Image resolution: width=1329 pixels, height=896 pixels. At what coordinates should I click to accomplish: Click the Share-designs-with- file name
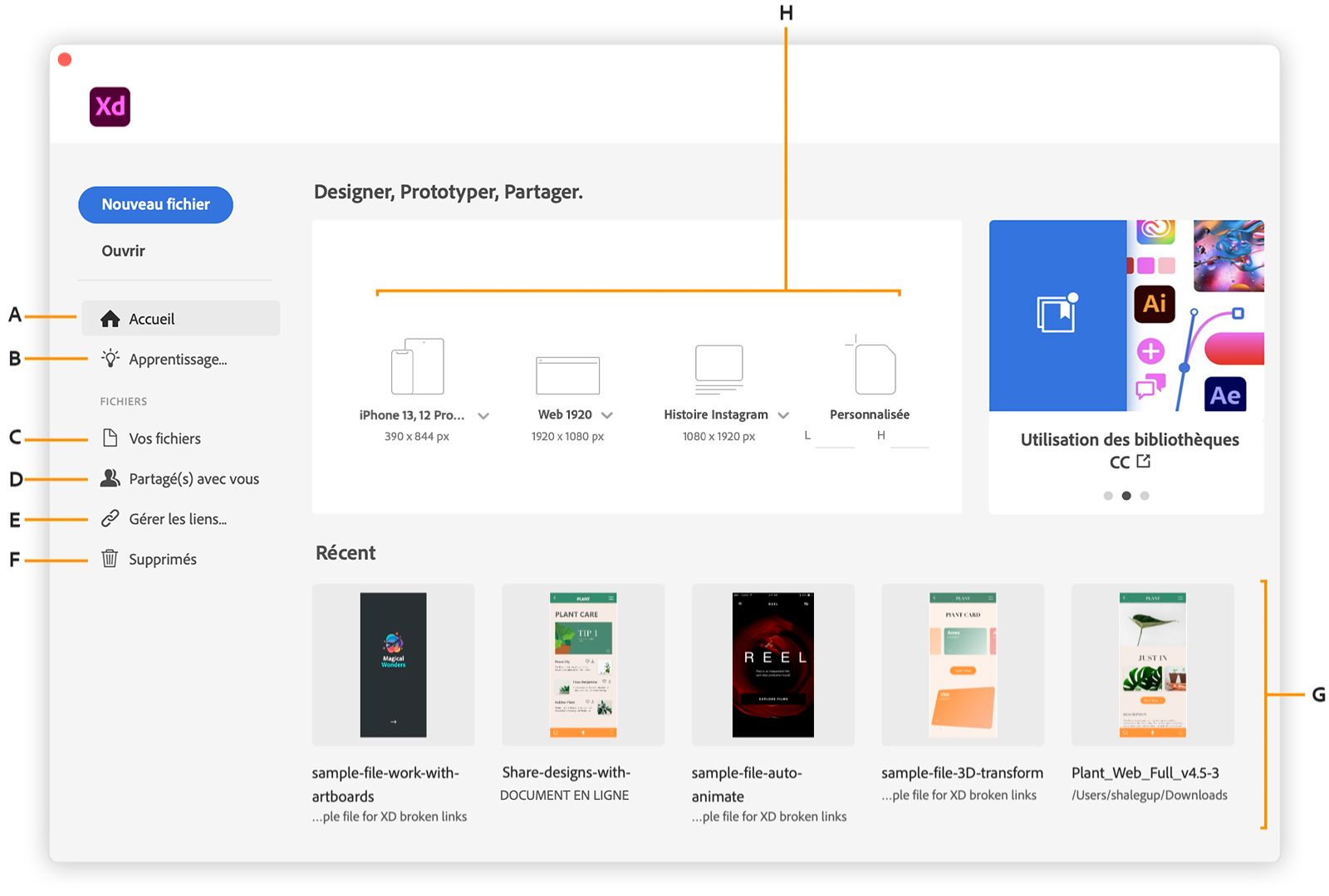pyautogui.click(x=566, y=772)
